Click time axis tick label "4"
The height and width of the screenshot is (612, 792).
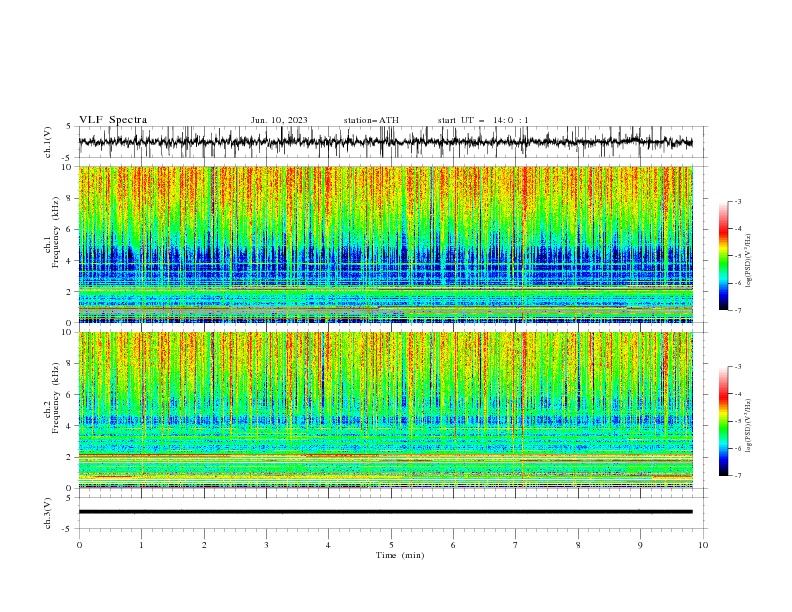click(x=328, y=545)
